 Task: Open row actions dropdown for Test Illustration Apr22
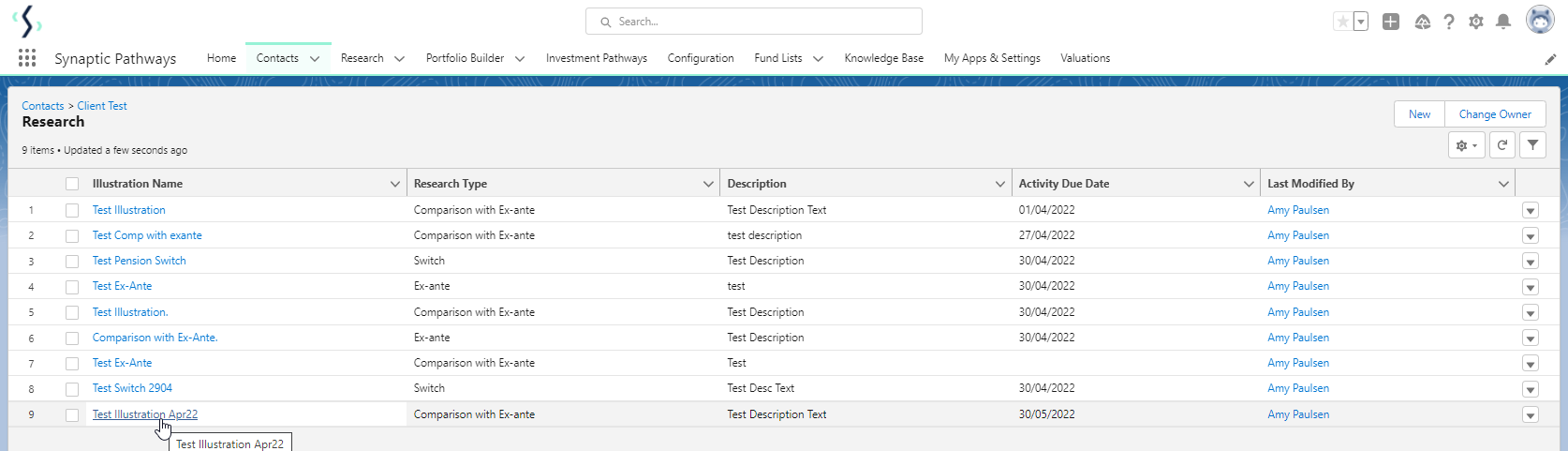point(1531,415)
